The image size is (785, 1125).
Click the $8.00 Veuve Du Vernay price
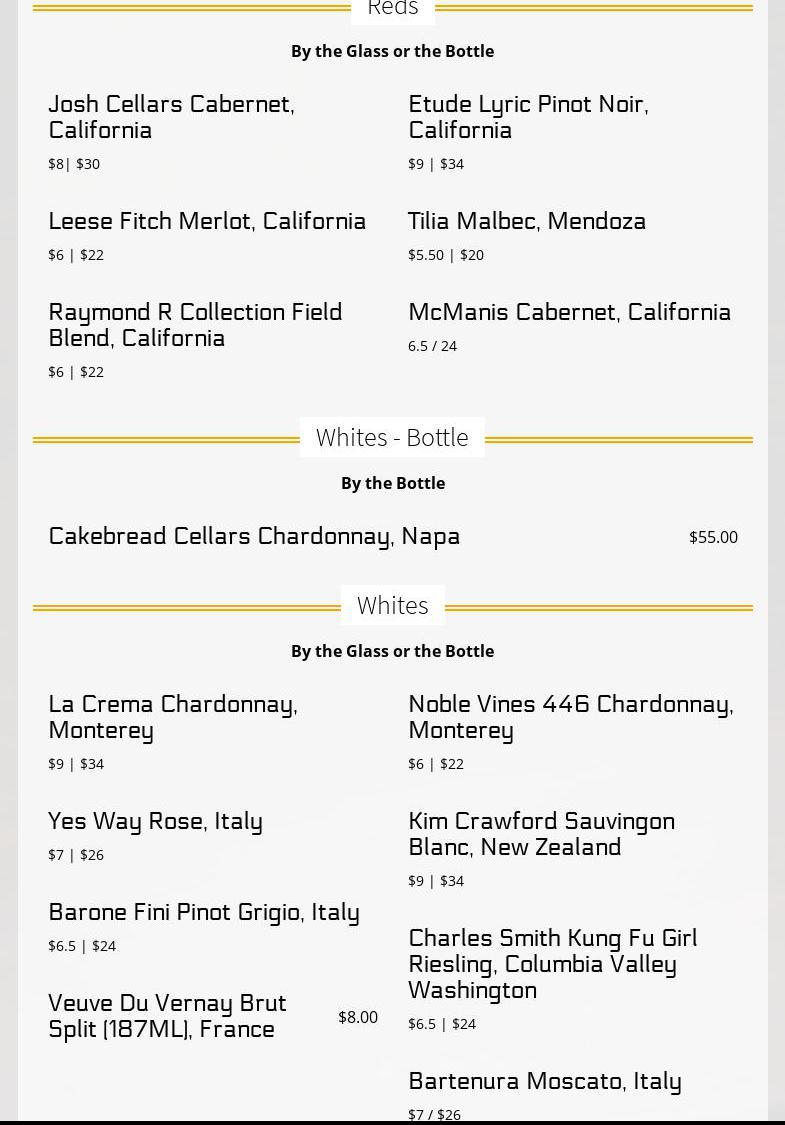(x=358, y=1017)
